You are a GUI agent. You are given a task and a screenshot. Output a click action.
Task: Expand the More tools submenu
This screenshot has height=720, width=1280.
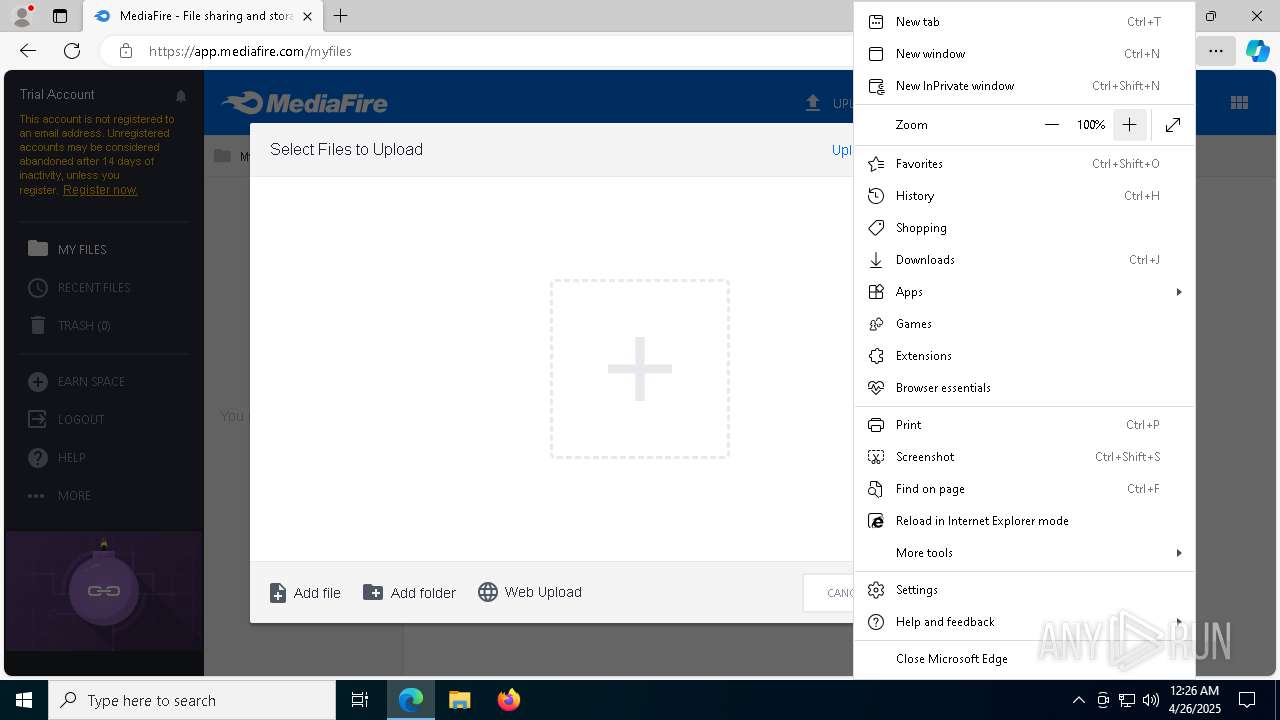point(1024,552)
